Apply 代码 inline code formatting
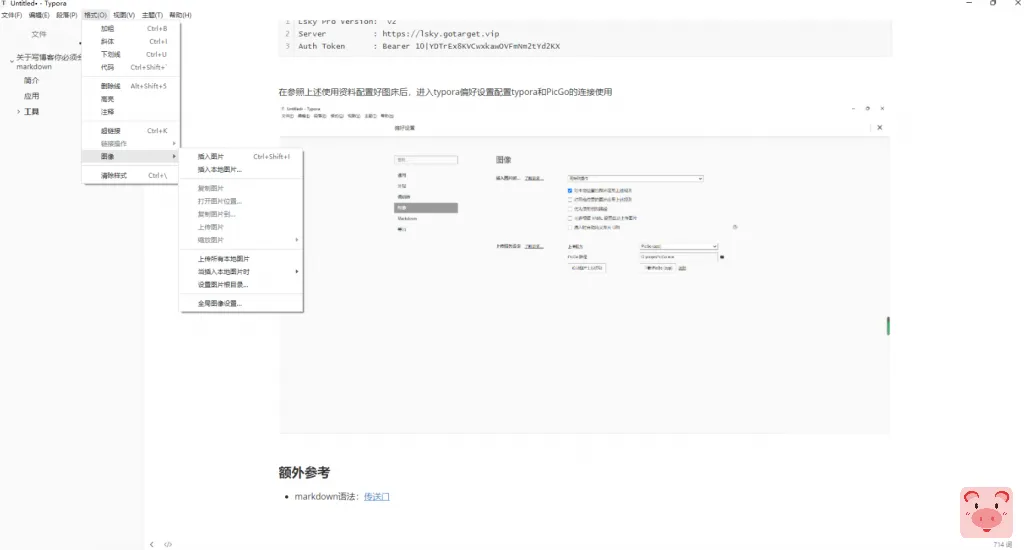Image resolution: width=1024 pixels, height=550 pixels. [131, 67]
